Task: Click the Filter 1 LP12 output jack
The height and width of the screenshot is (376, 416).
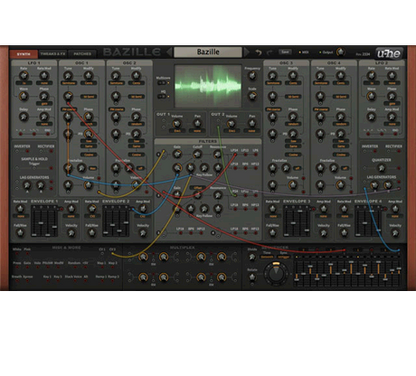Action: click(x=246, y=155)
